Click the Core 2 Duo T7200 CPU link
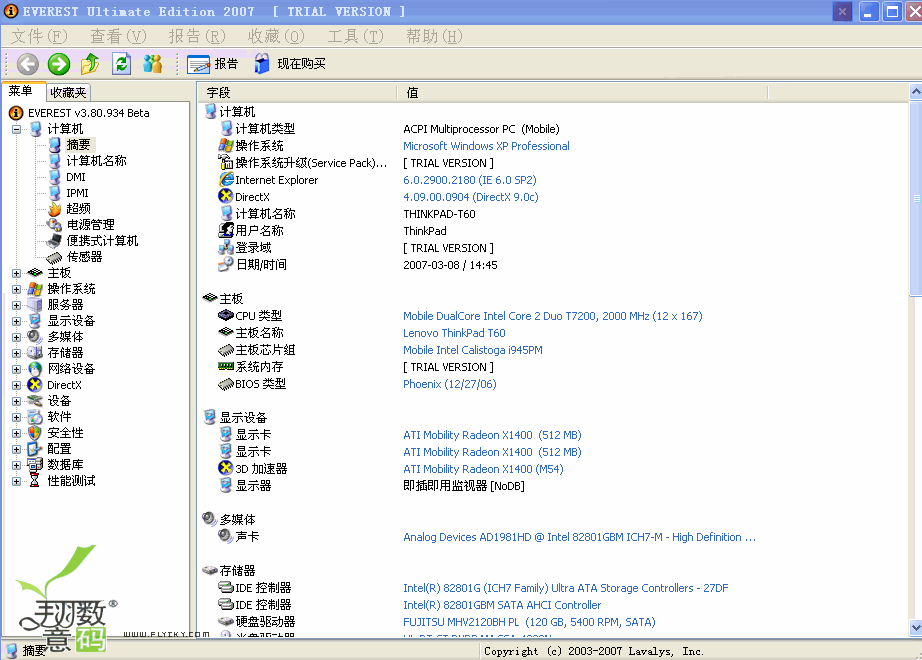The image size is (922, 660). tap(553, 316)
